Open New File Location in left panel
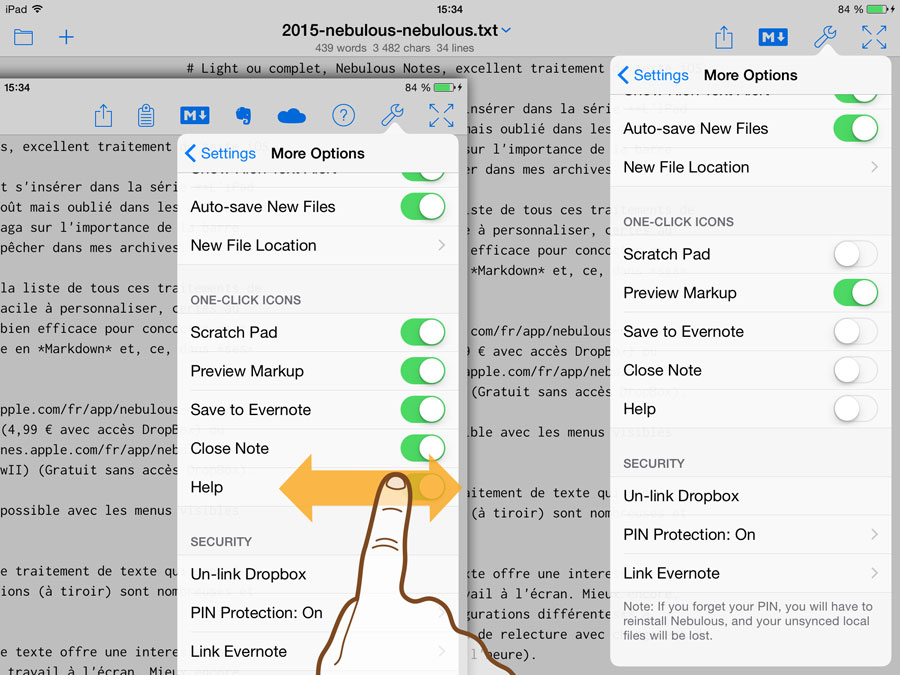Screen dimensions: 900x675 pos(318,246)
